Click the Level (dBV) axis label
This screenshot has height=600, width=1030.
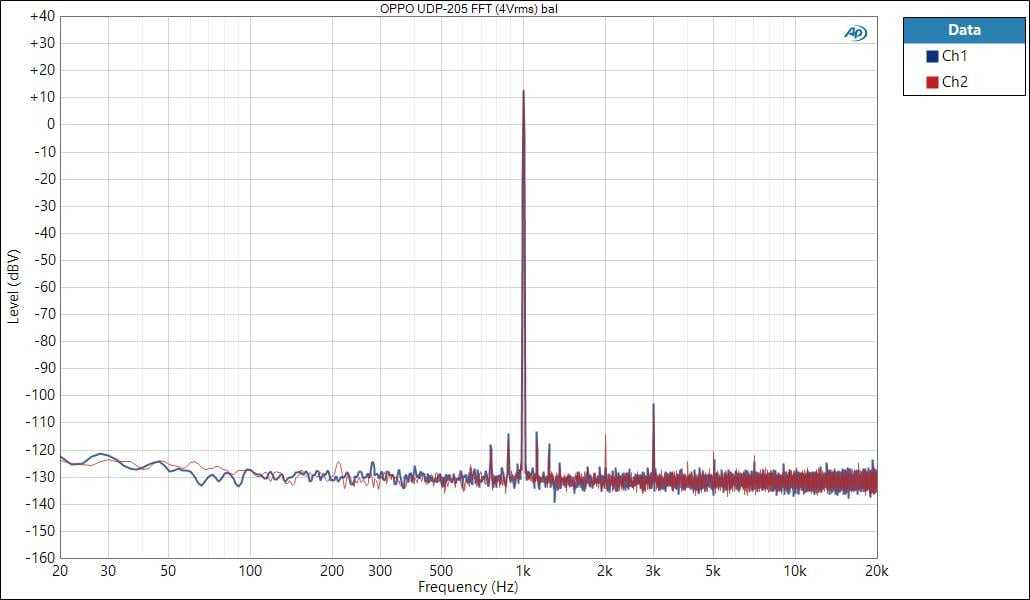[13, 287]
